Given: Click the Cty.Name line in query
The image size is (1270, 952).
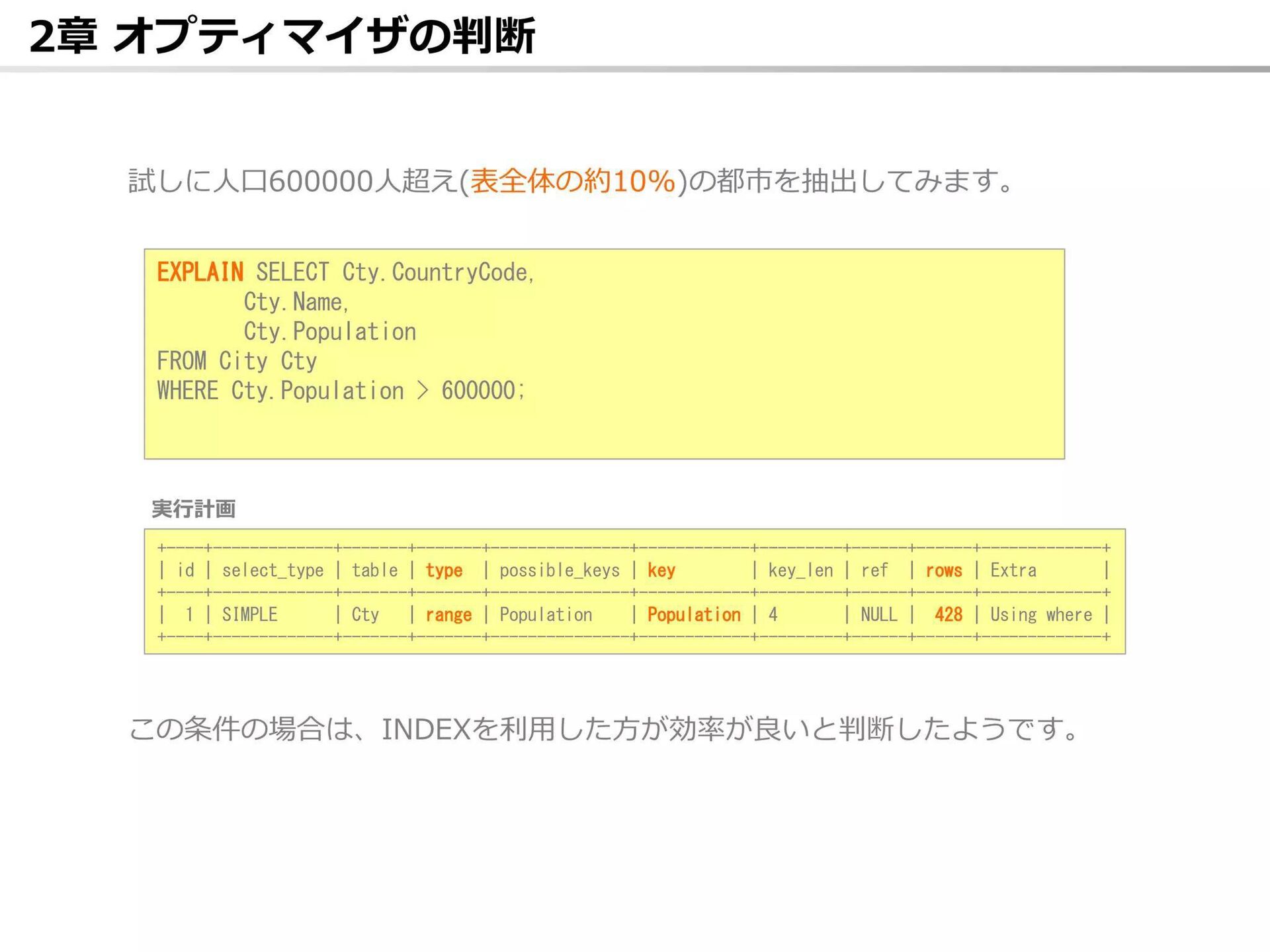Looking at the screenshot, I should (296, 302).
